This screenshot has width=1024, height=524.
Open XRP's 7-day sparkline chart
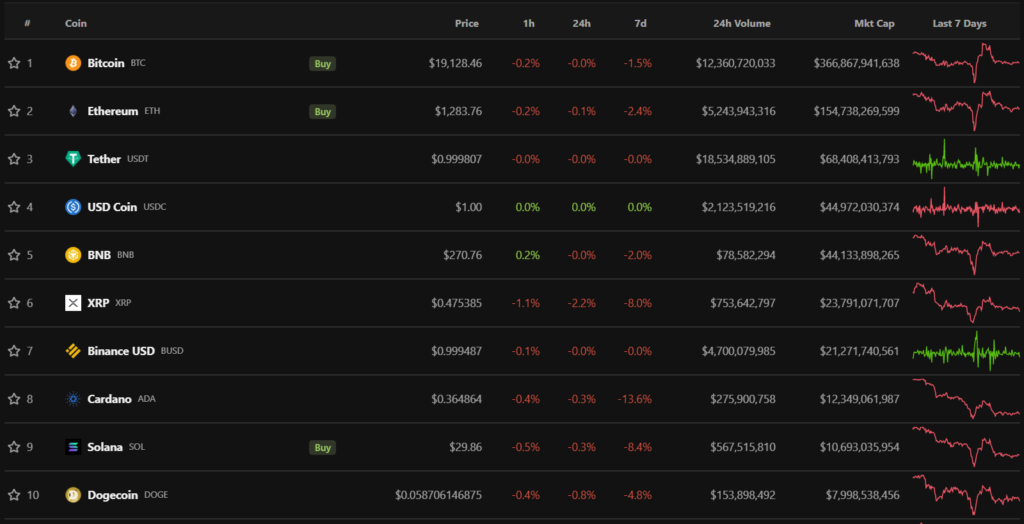click(966, 302)
